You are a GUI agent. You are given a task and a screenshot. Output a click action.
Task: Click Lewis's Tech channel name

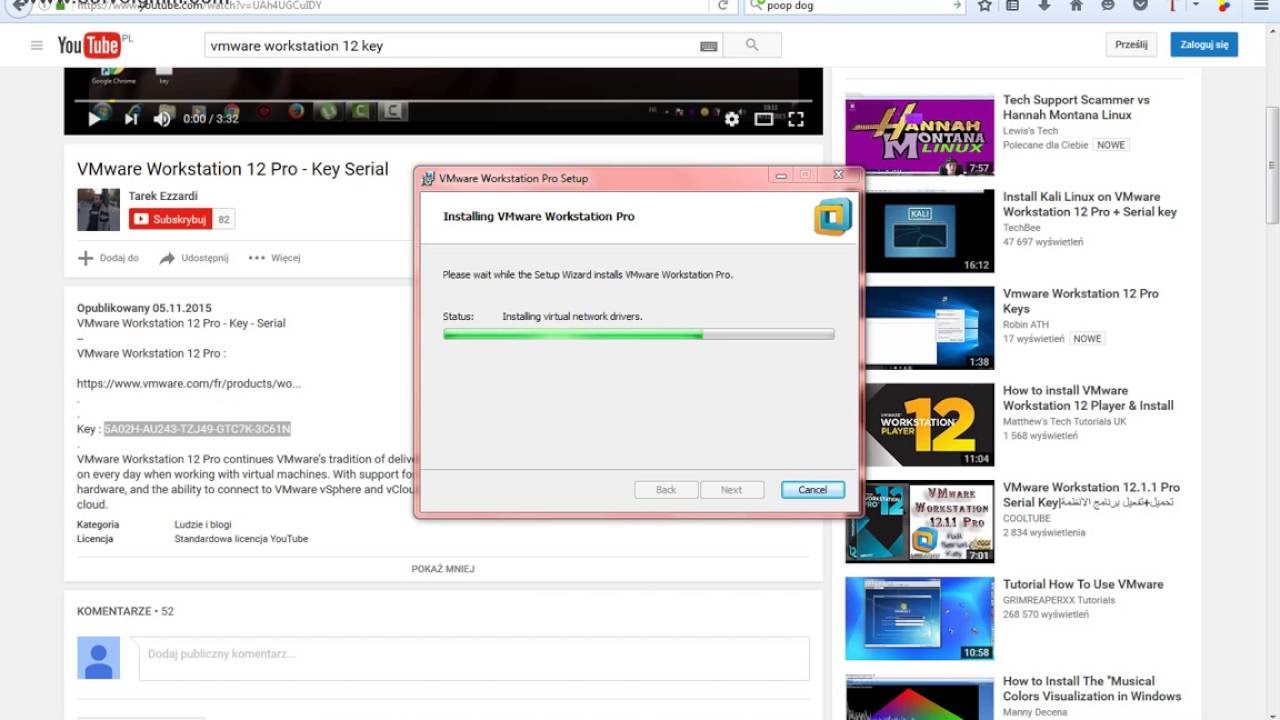point(1030,131)
